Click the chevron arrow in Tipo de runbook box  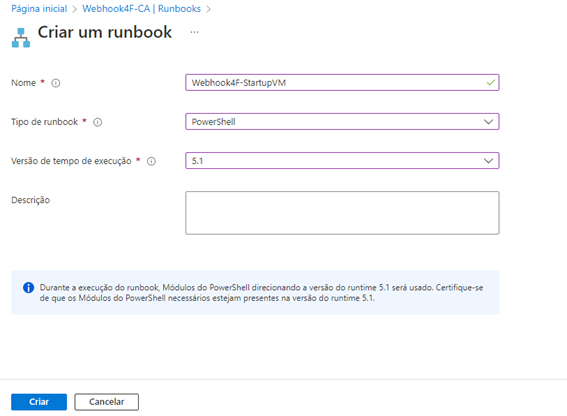pyautogui.click(x=488, y=122)
